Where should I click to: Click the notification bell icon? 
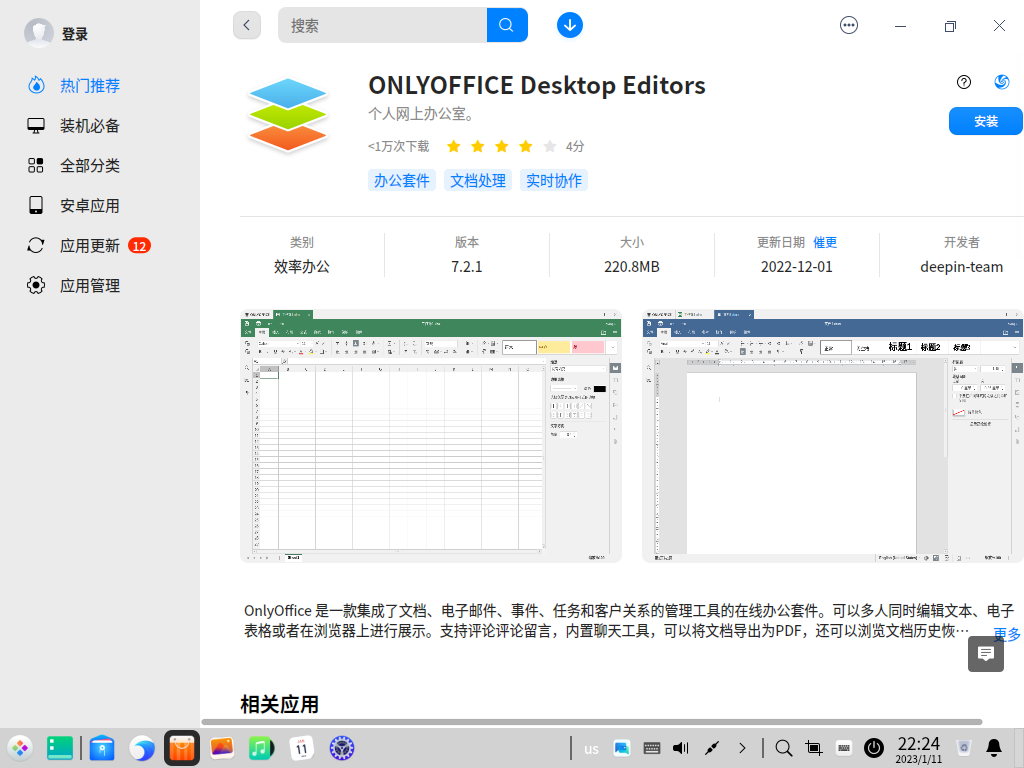994,748
